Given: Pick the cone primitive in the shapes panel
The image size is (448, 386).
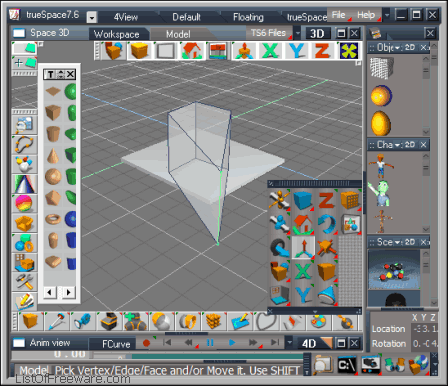Looking at the screenshot, I should coord(53,155).
